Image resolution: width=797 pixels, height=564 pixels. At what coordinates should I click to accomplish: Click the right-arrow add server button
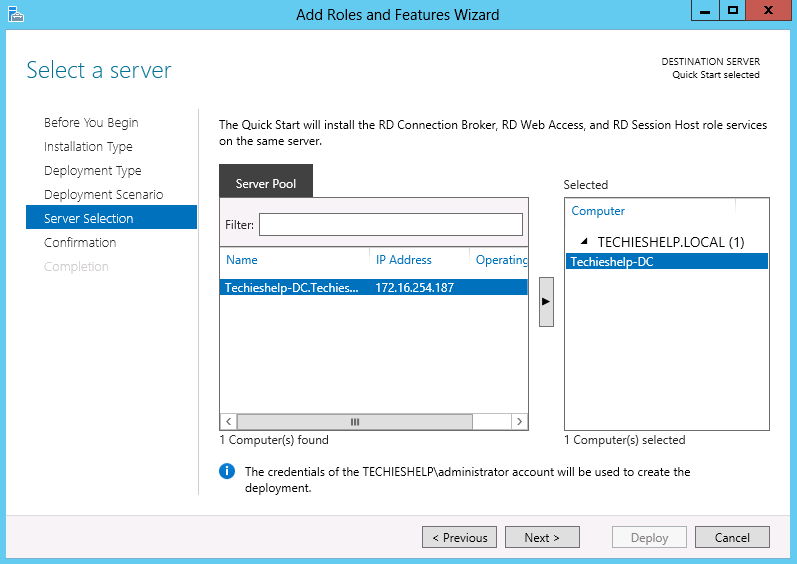pyautogui.click(x=546, y=302)
